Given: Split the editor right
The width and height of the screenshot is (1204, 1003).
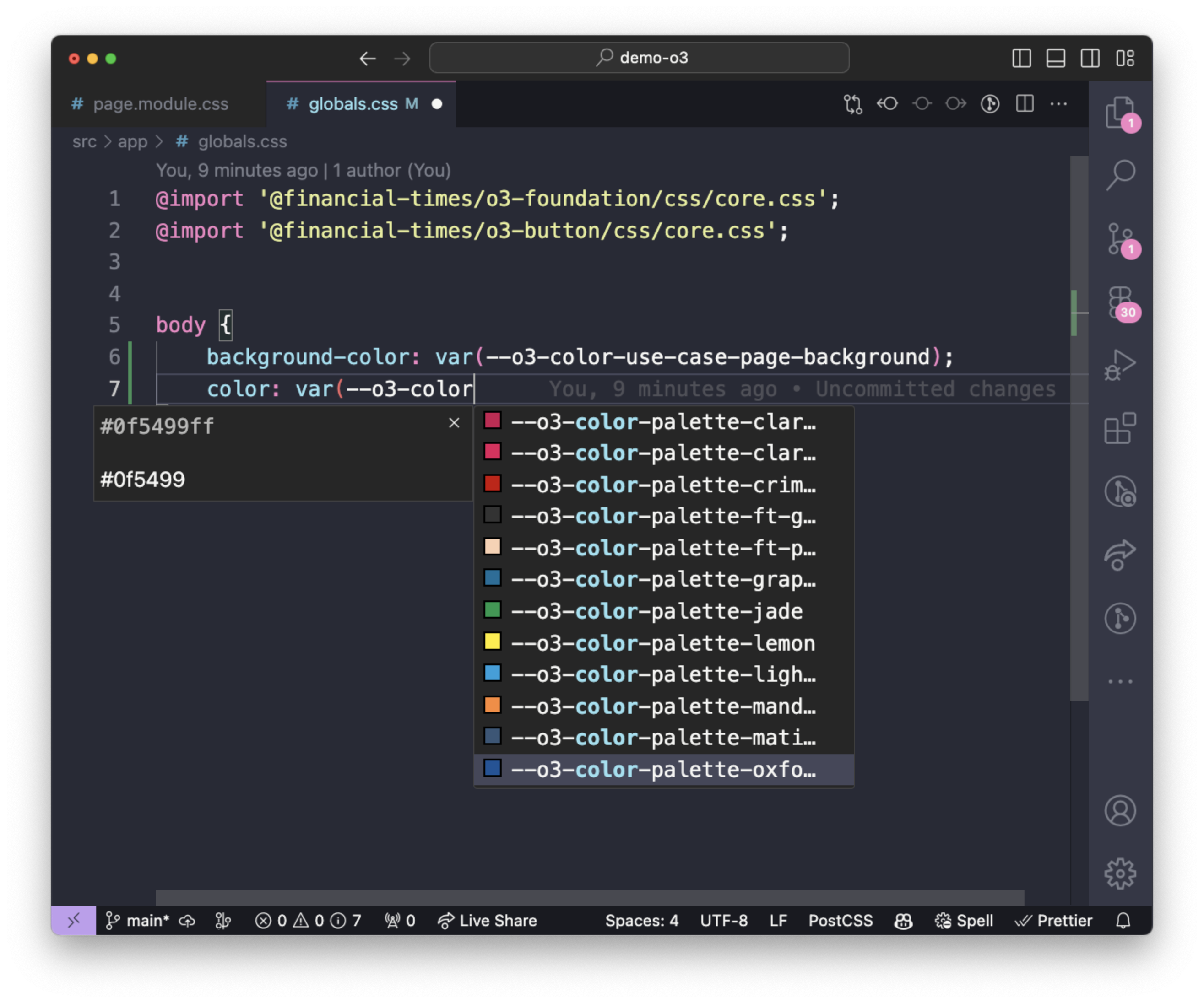Looking at the screenshot, I should (1025, 104).
